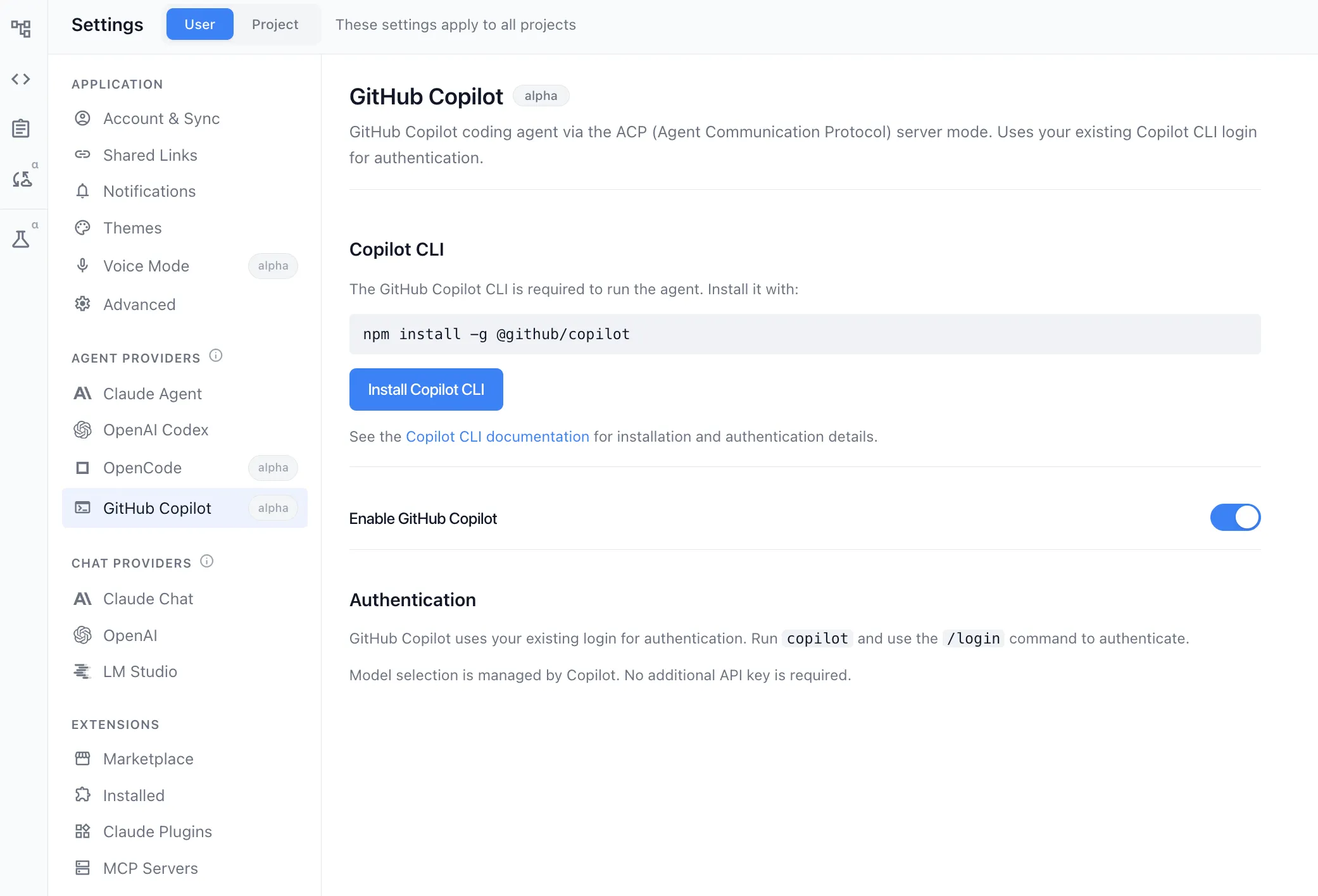
Task: Select OpenCode agent provider
Action: [185, 468]
